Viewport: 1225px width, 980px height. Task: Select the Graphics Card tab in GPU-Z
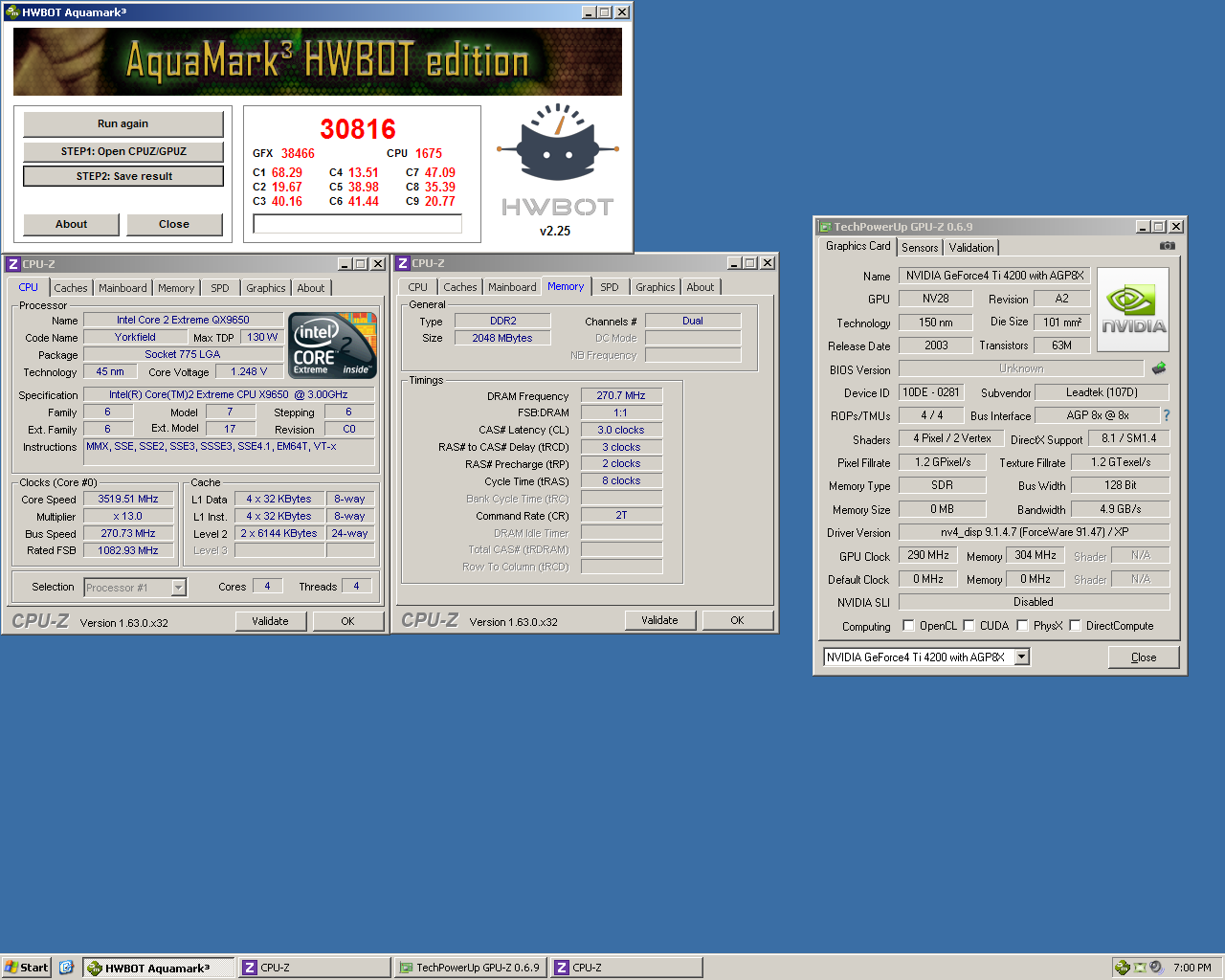pyautogui.click(x=858, y=246)
